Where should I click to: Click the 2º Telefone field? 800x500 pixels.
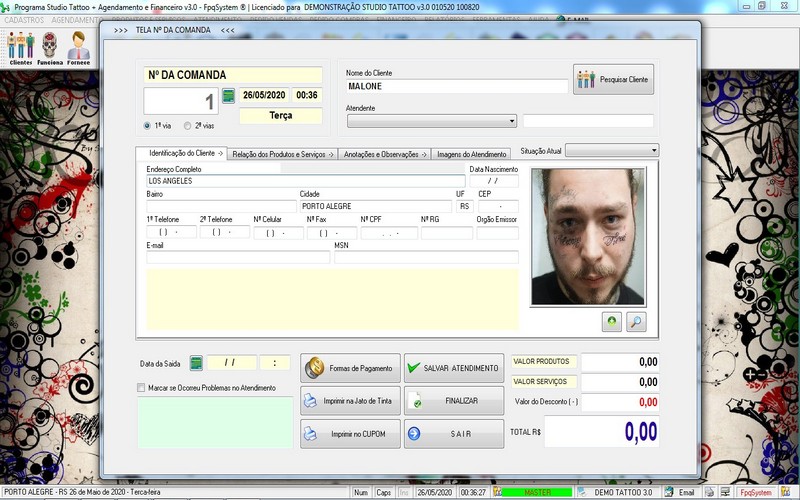224,233
